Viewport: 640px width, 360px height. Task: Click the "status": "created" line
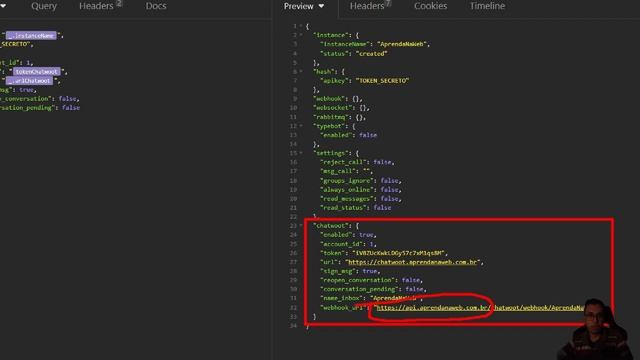coord(353,53)
